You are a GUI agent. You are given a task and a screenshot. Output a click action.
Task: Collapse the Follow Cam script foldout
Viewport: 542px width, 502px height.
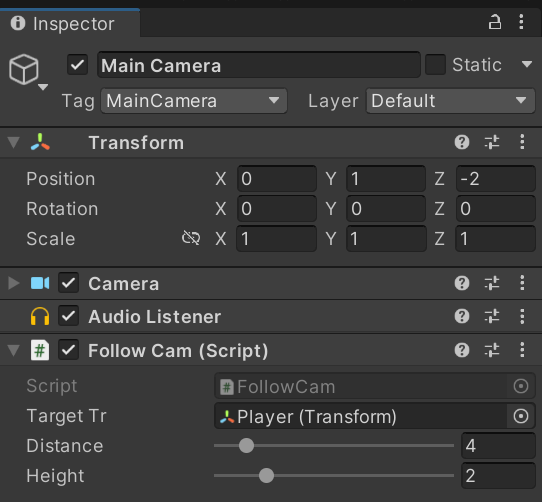pyautogui.click(x=14, y=350)
